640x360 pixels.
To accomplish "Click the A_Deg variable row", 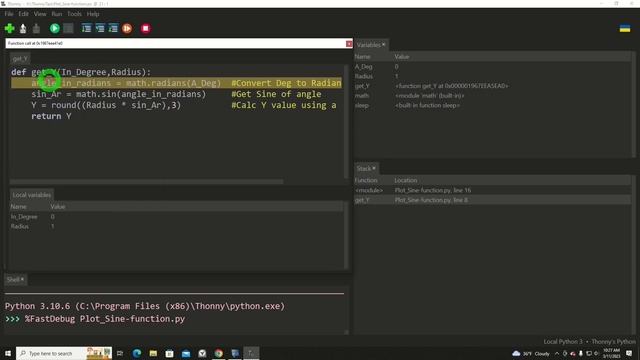I will (x=492, y=67).
